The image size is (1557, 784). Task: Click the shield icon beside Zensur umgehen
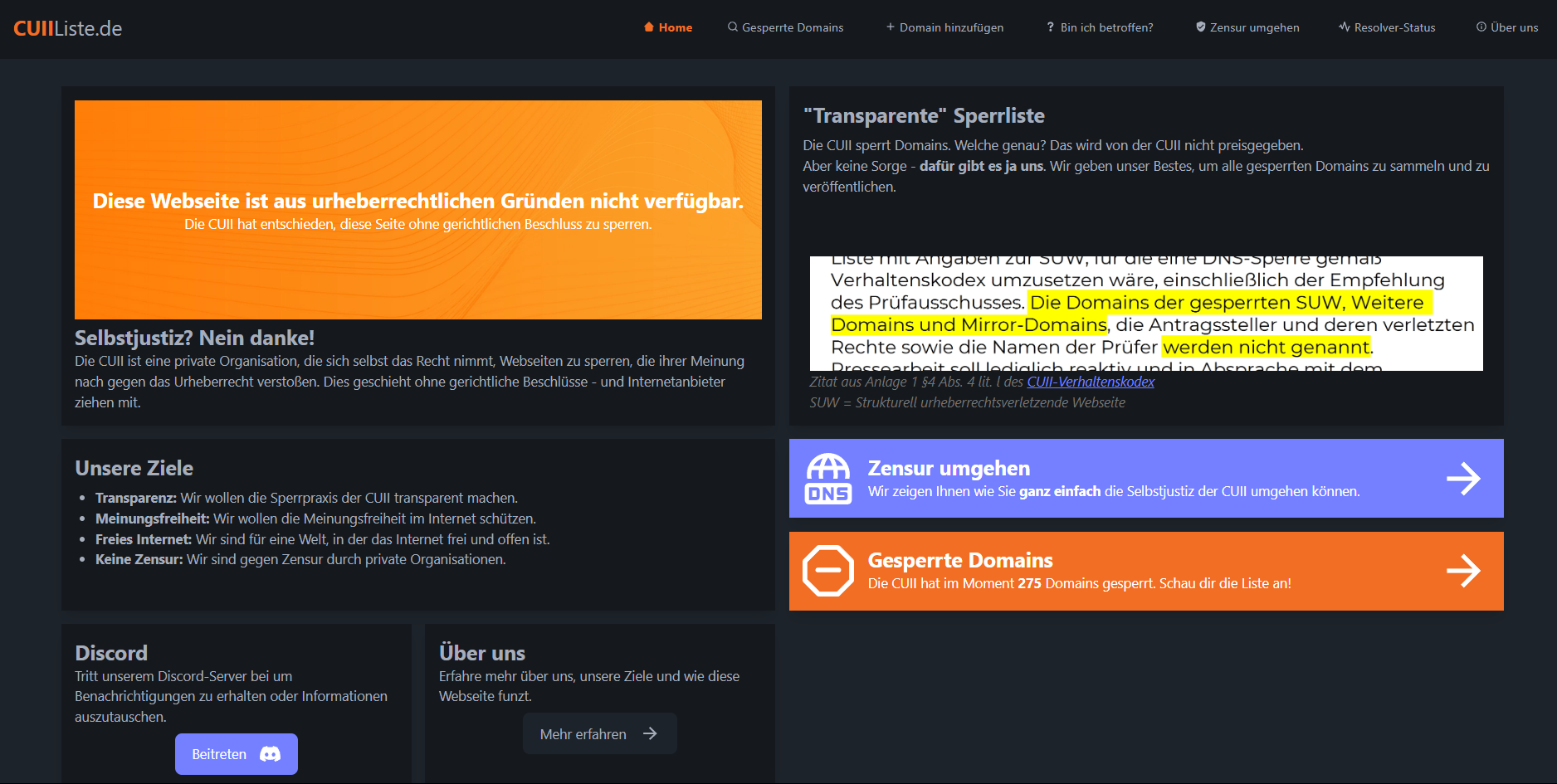(1200, 27)
